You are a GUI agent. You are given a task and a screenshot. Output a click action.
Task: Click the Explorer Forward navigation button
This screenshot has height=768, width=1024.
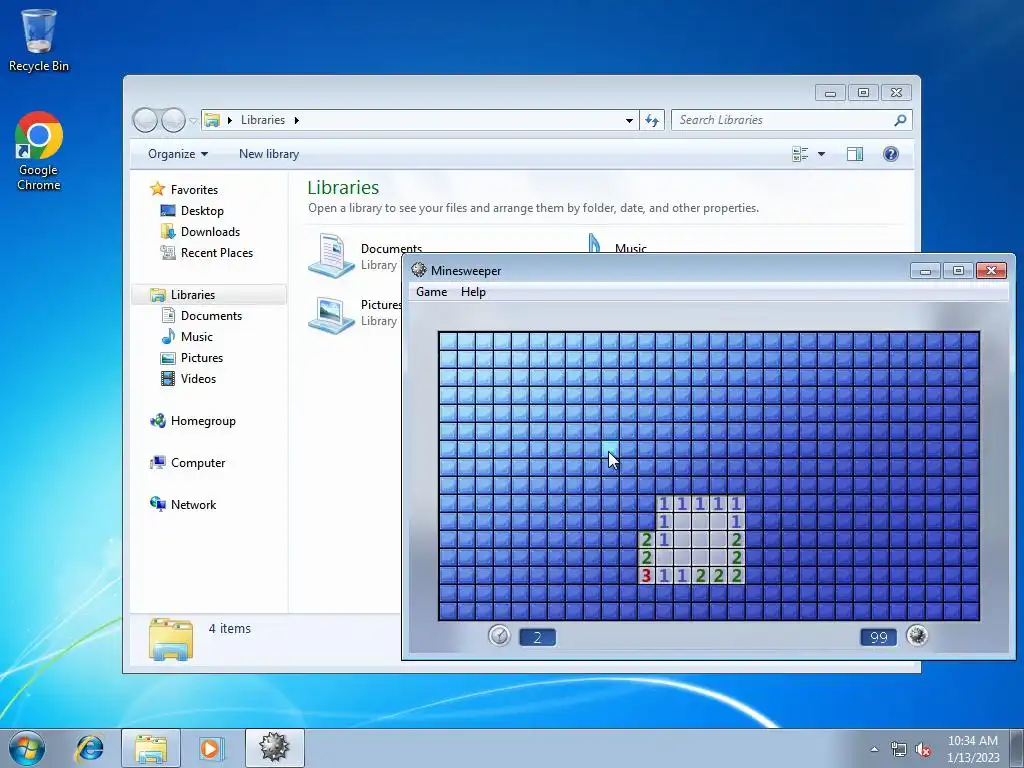pyautogui.click(x=173, y=120)
